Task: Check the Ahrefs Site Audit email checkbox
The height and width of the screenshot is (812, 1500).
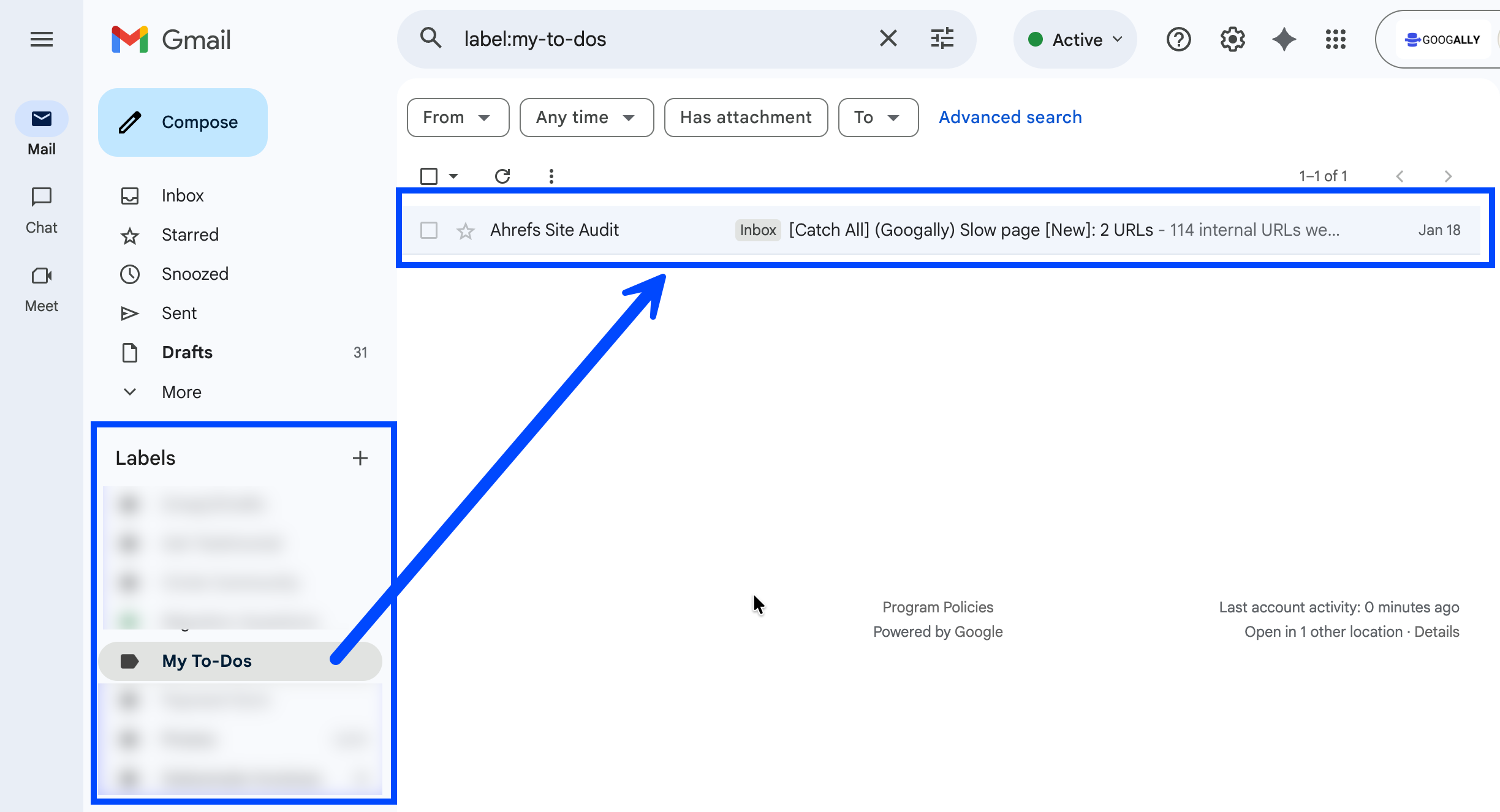Action: click(x=429, y=230)
